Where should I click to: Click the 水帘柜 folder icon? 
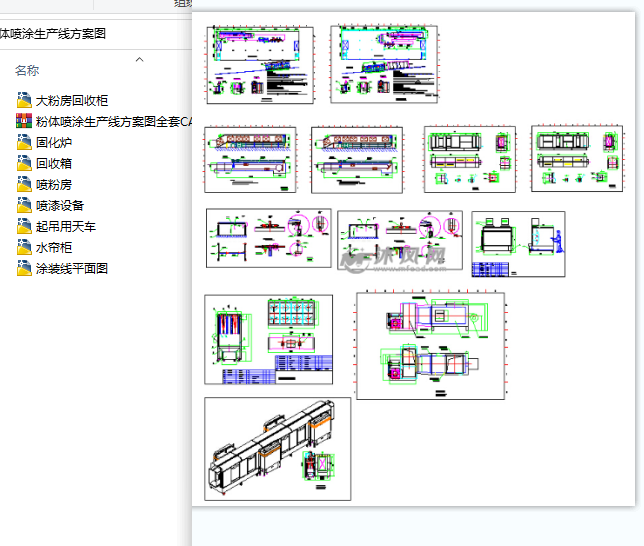(24, 247)
